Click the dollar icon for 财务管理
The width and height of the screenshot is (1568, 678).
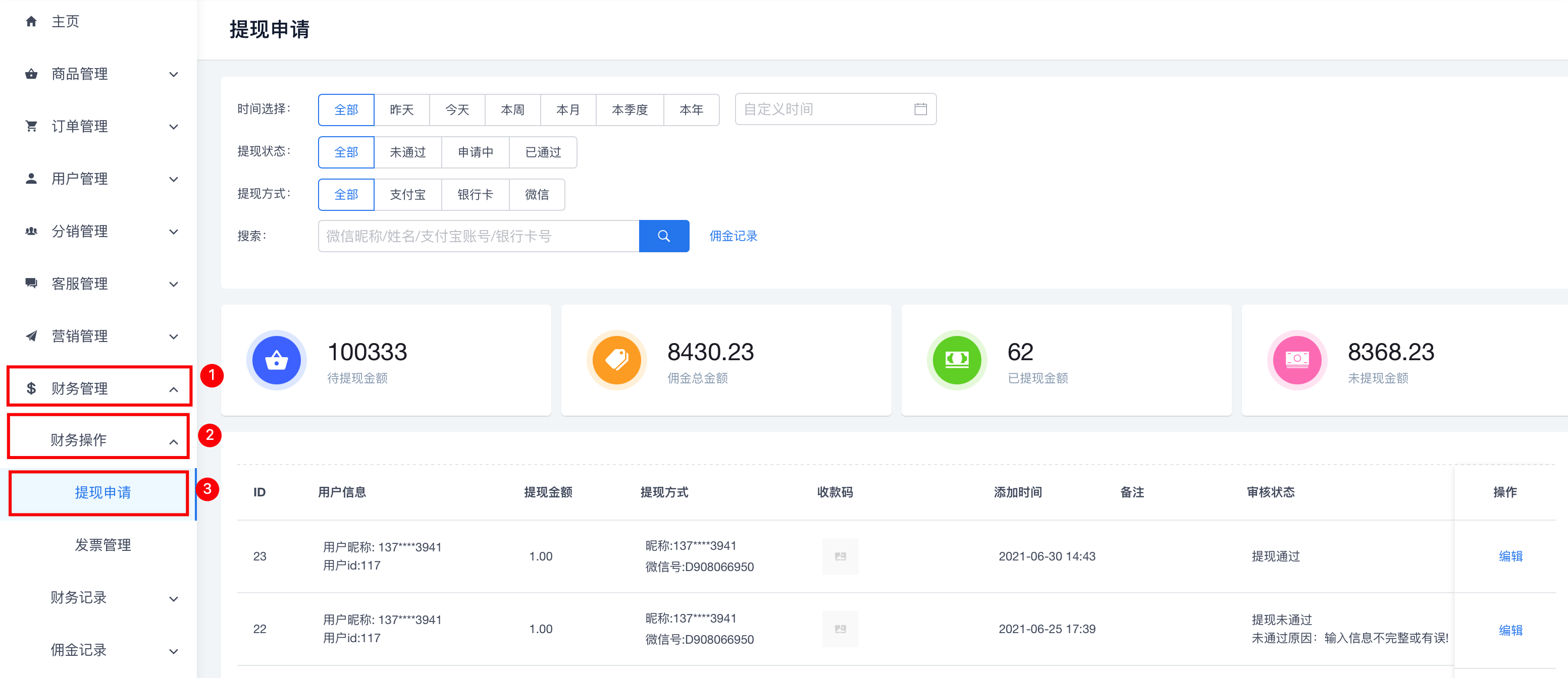click(31, 388)
